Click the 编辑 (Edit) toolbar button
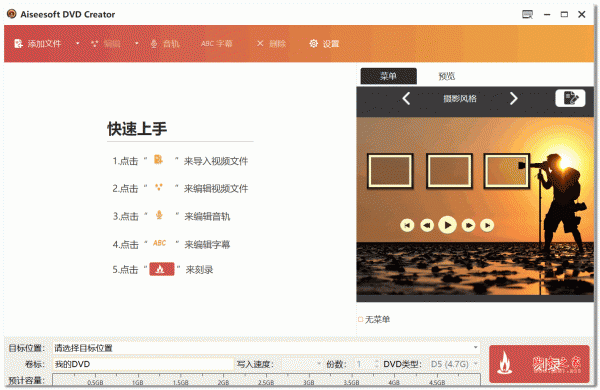The height and width of the screenshot is (390, 600). (106, 44)
